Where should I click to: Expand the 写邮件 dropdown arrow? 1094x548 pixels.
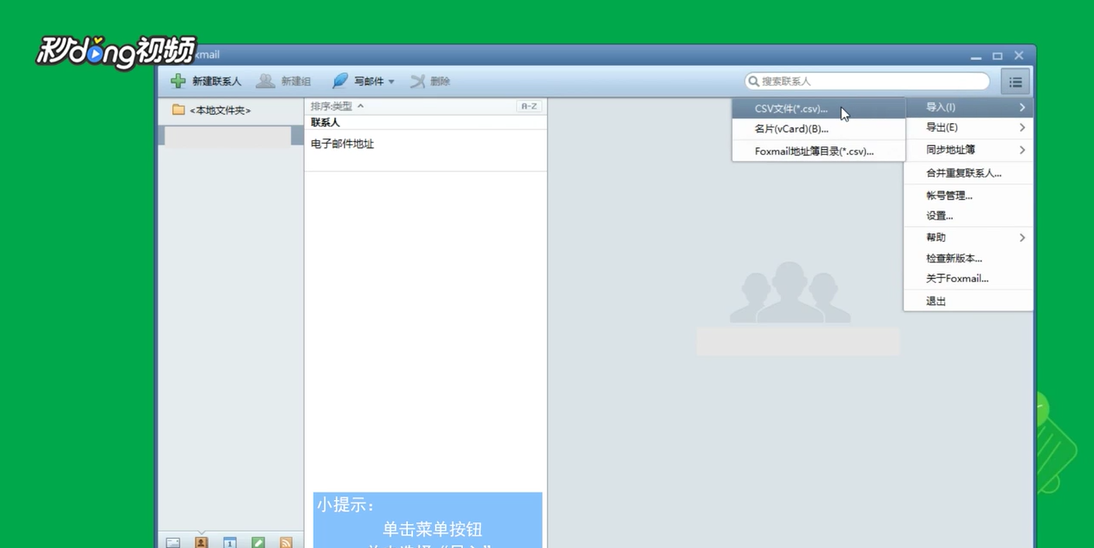click(x=391, y=82)
